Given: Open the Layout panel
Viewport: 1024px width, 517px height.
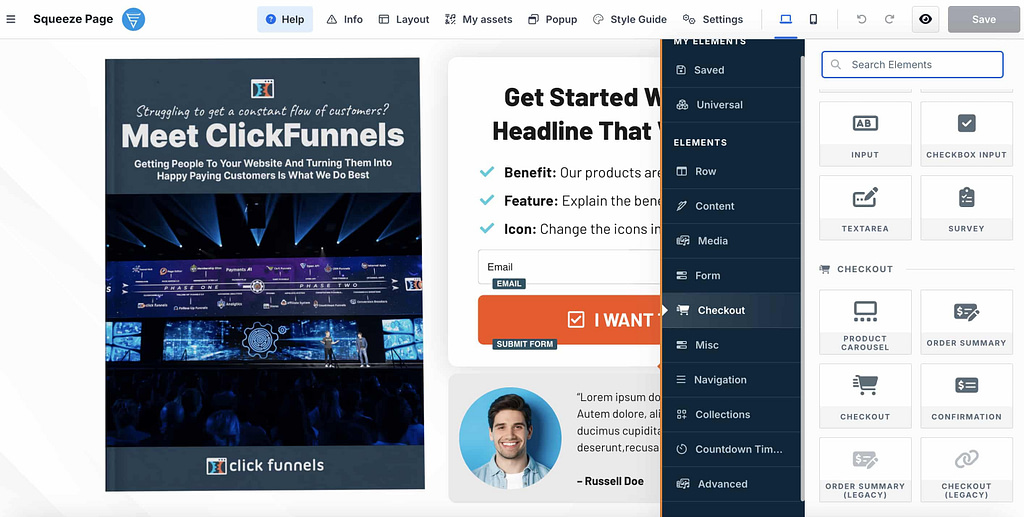Looking at the screenshot, I should [404, 20].
